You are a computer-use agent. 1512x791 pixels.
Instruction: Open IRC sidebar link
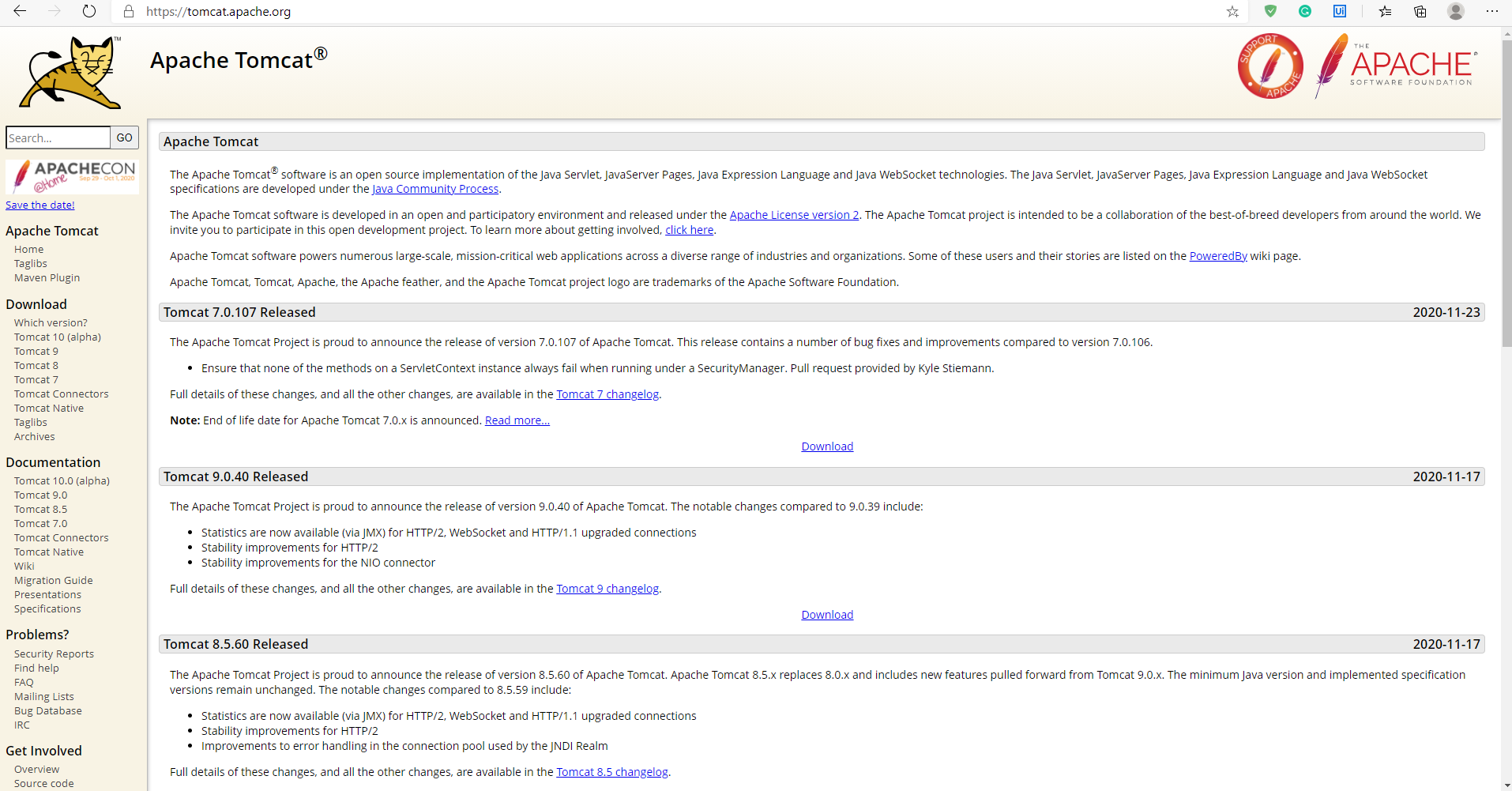[22, 725]
